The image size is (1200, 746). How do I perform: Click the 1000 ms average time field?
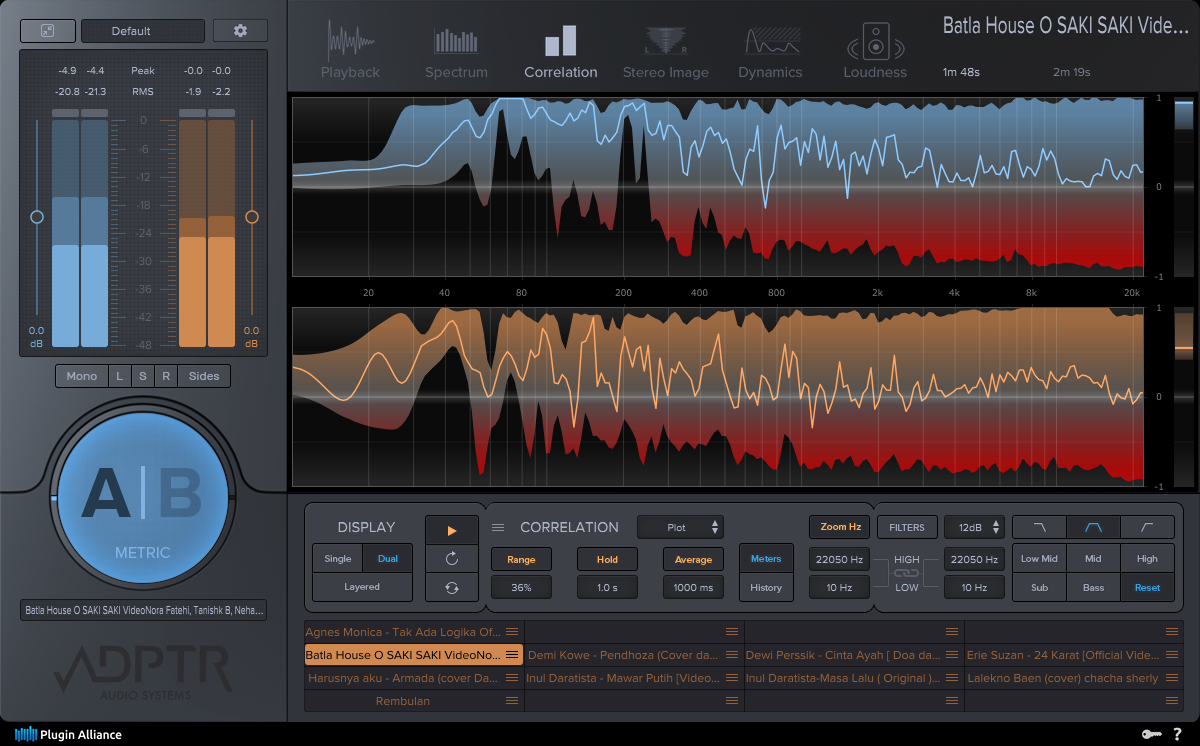click(x=693, y=587)
